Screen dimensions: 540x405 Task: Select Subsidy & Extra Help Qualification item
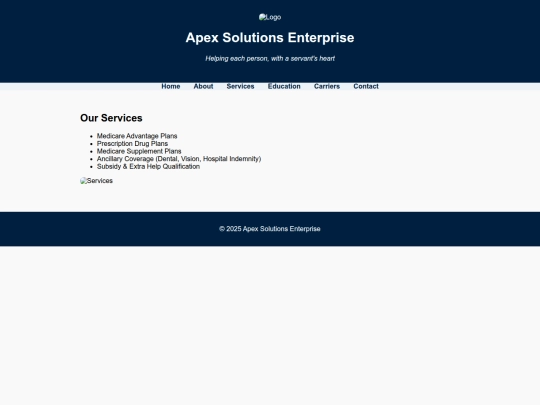click(x=148, y=166)
